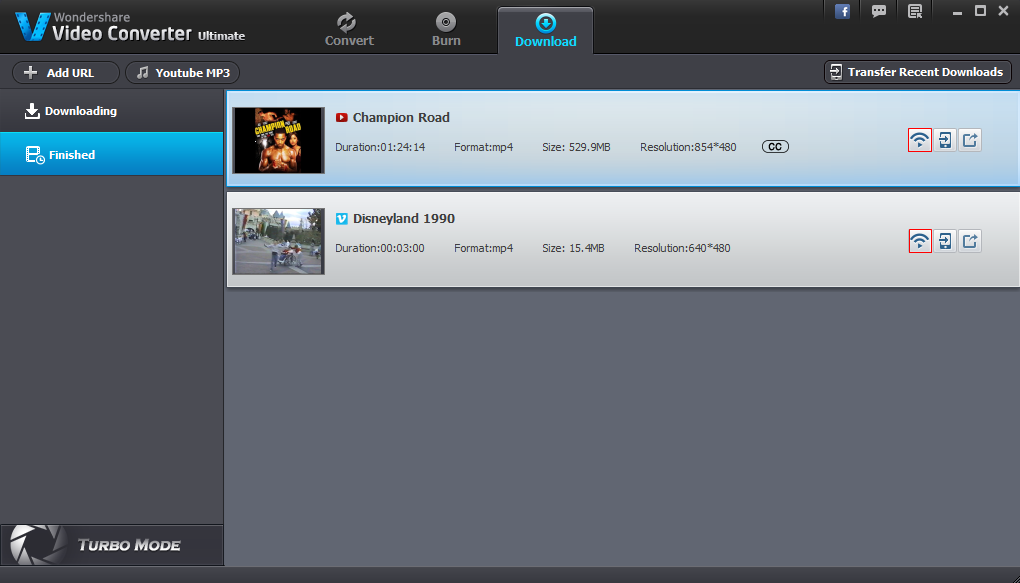
Task: Click the Vimeo source icon beside Disneyland 1990
Action: tap(342, 219)
